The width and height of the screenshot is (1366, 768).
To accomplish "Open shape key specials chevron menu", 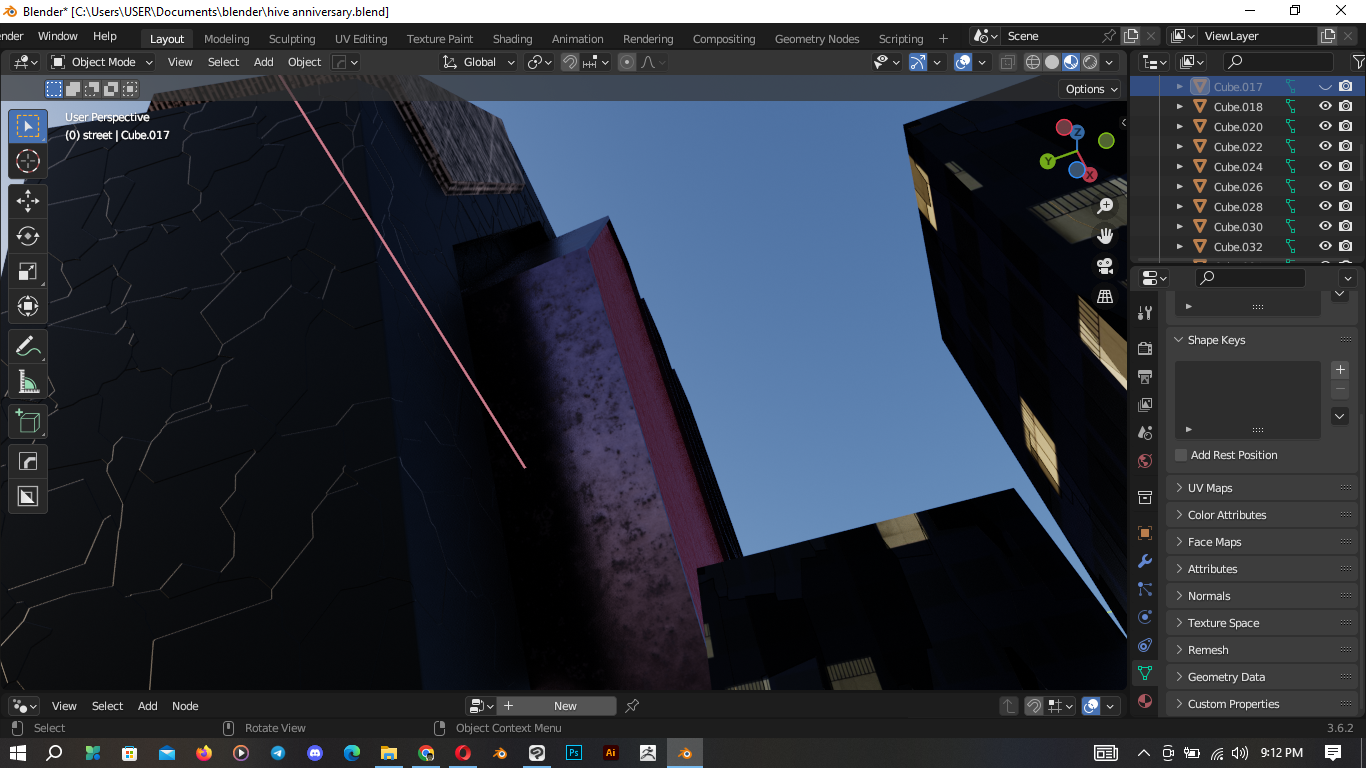I will (1341, 416).
